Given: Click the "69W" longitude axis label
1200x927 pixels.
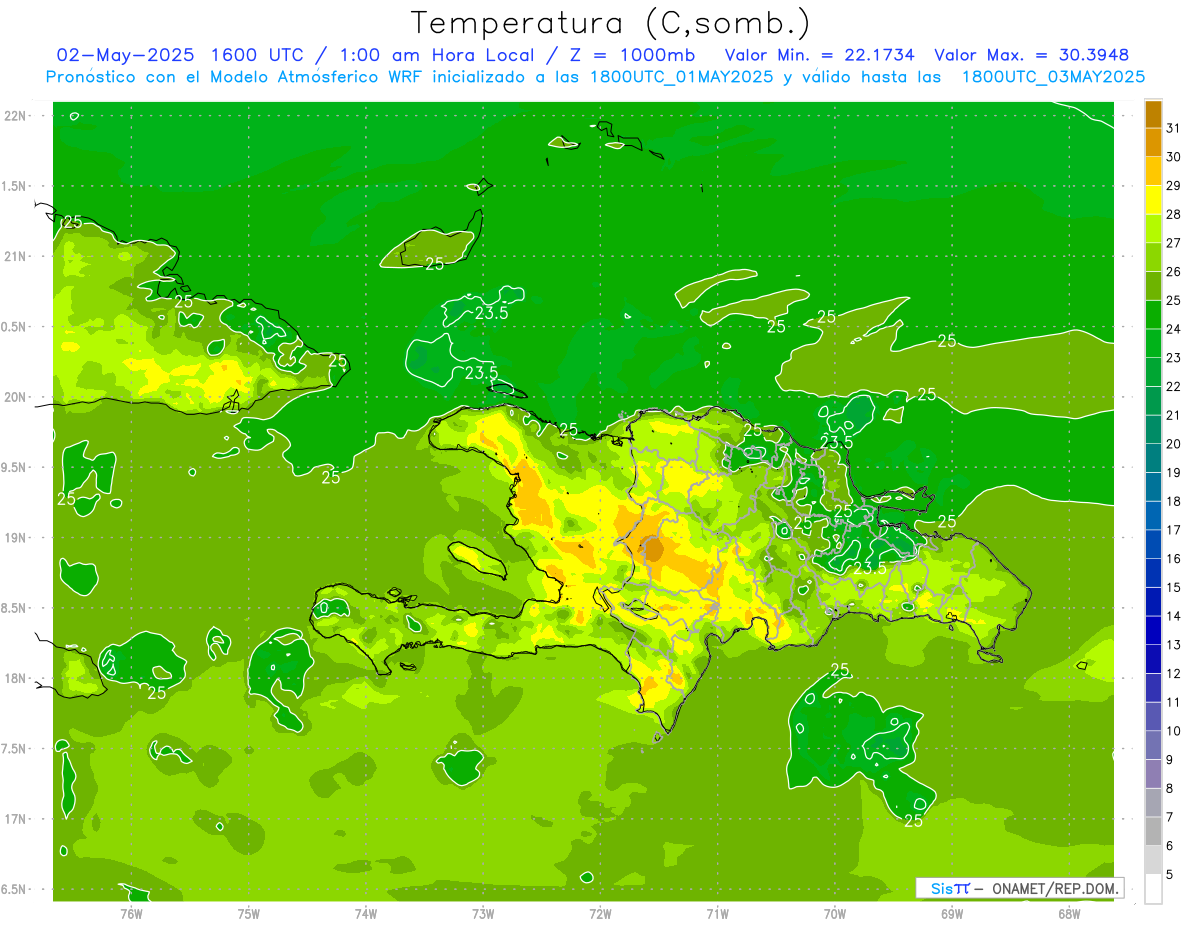Looking at the screenshot, I should 952,913.
